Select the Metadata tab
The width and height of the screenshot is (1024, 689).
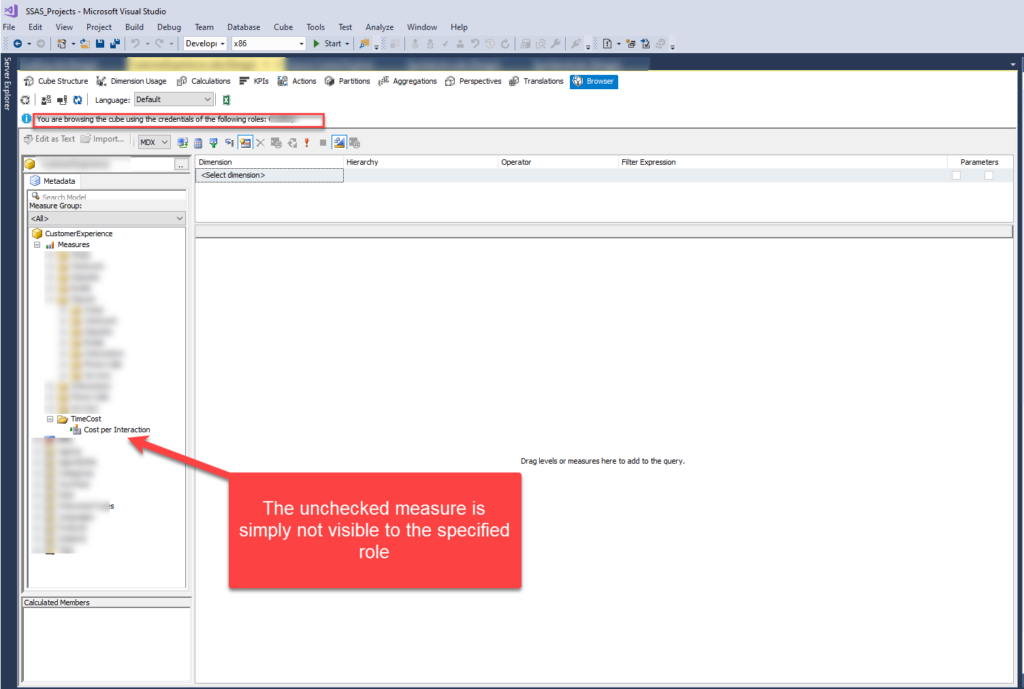click(53, 181)
